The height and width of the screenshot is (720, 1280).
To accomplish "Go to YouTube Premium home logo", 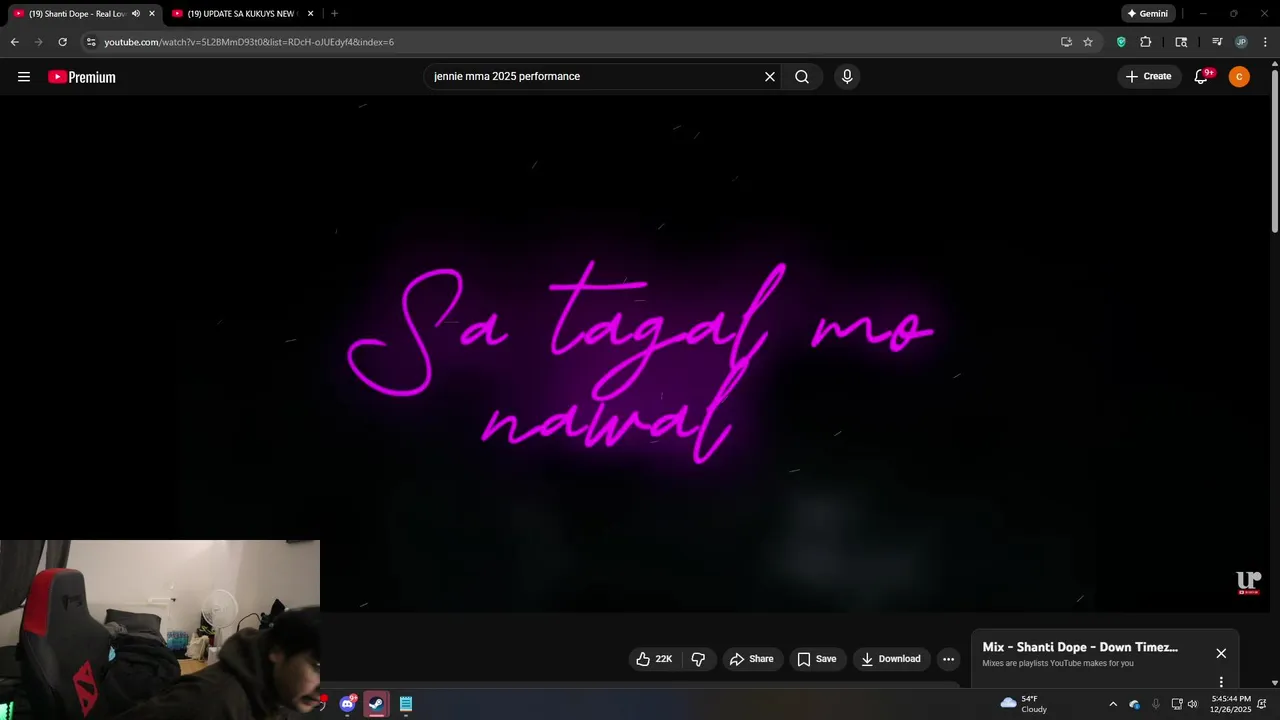I will click(82, 77).
